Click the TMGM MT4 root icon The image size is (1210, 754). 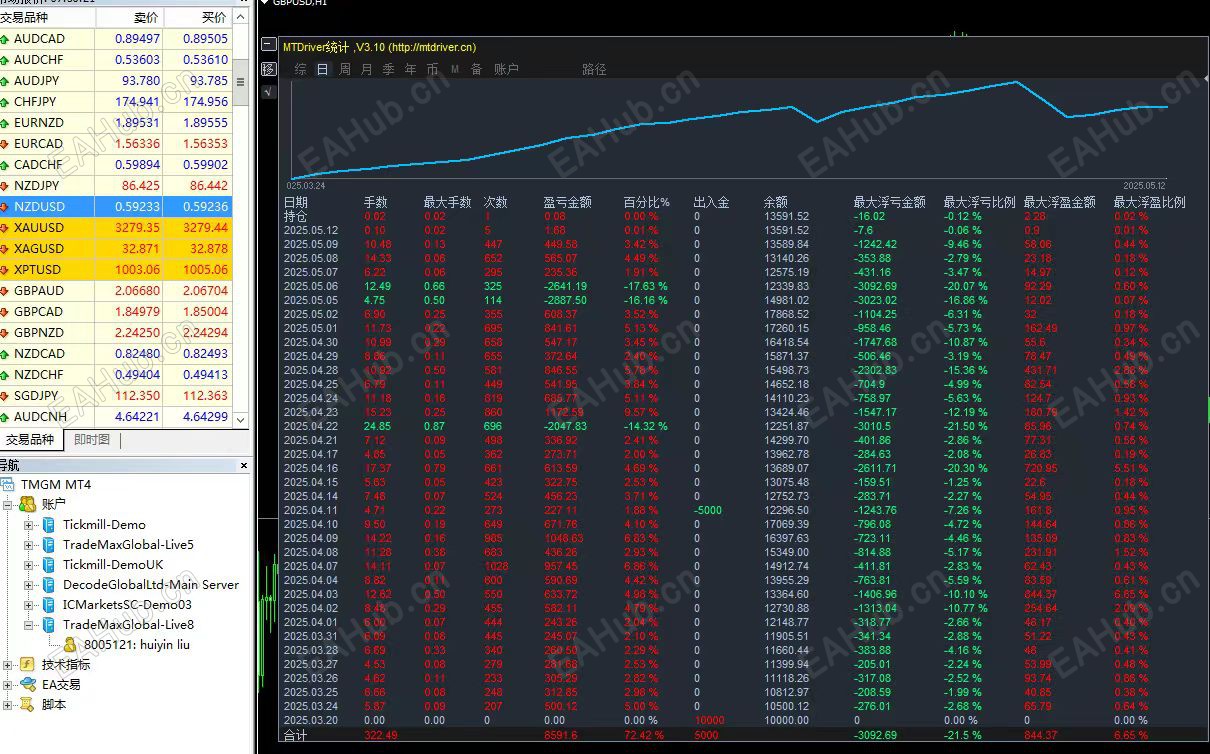(8, 485)
